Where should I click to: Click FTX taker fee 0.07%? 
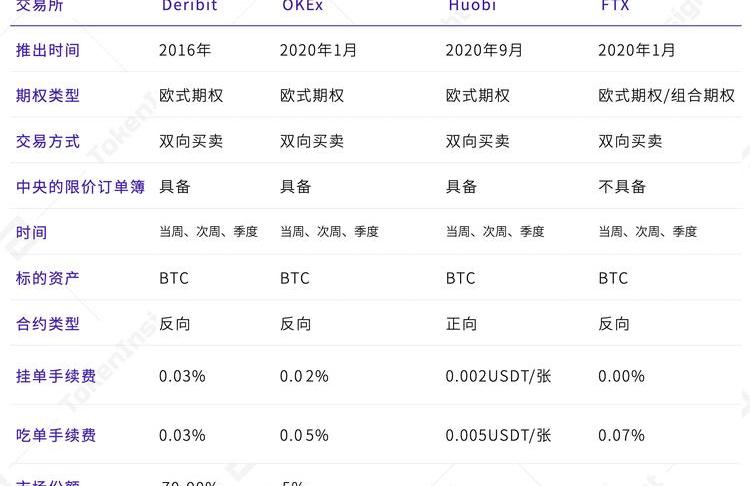pos(621,435)
